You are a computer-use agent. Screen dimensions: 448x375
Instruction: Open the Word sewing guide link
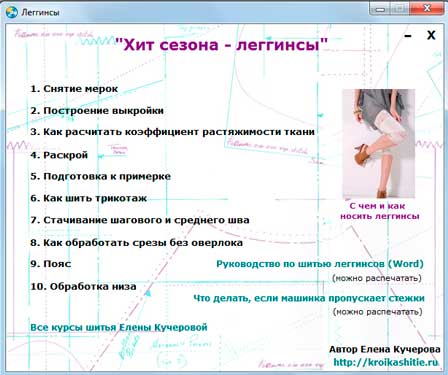(x=320, y=264)
